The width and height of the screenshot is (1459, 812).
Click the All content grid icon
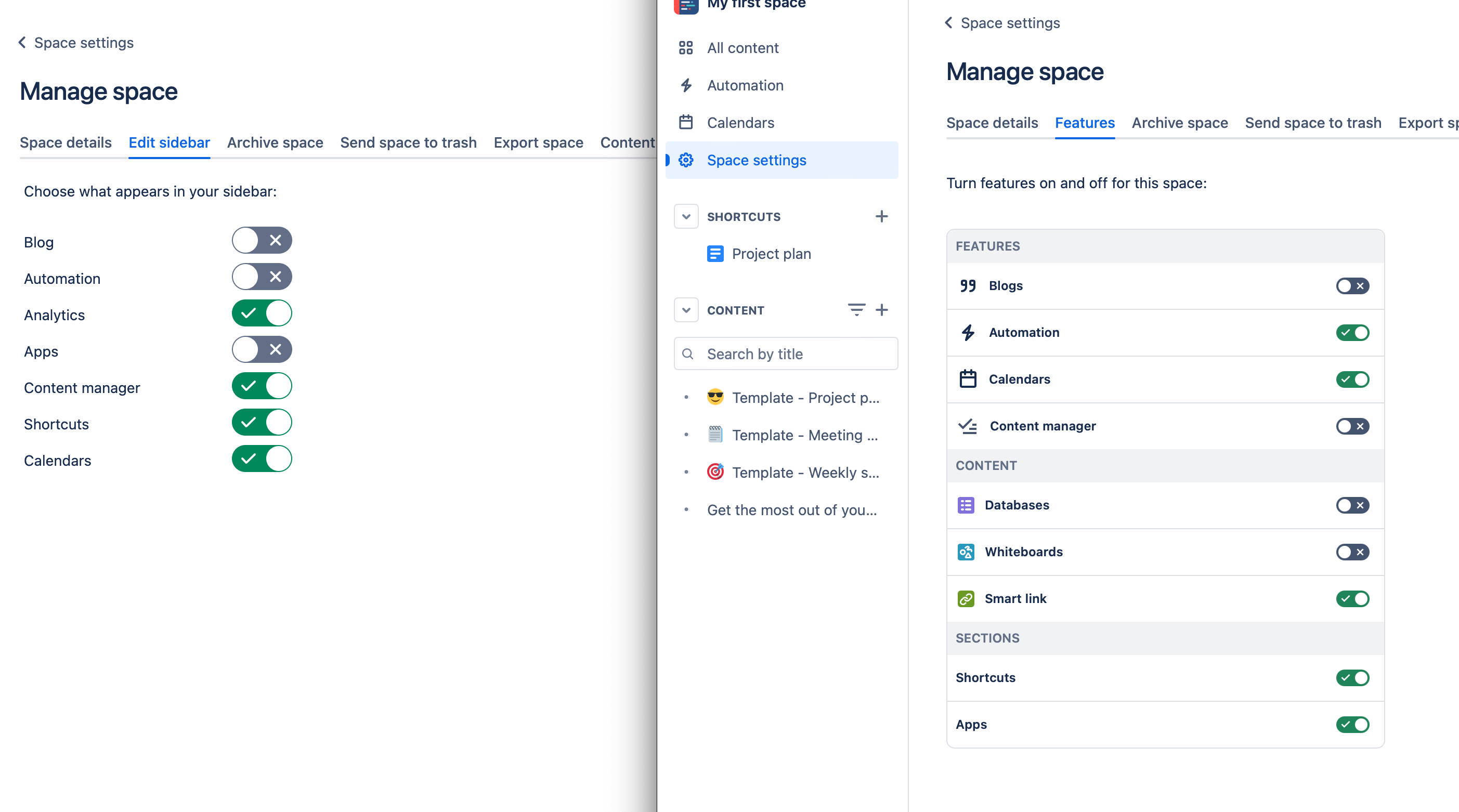click(685, 47)
